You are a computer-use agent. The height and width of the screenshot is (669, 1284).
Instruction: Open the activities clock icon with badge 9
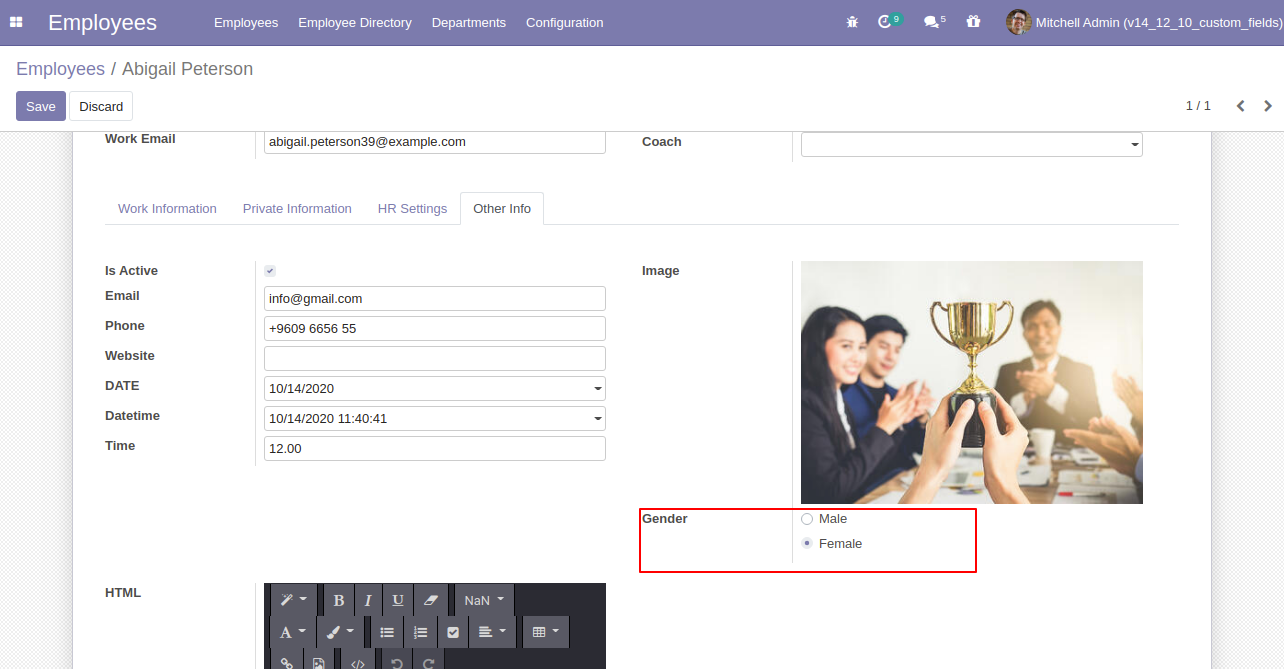889,21
